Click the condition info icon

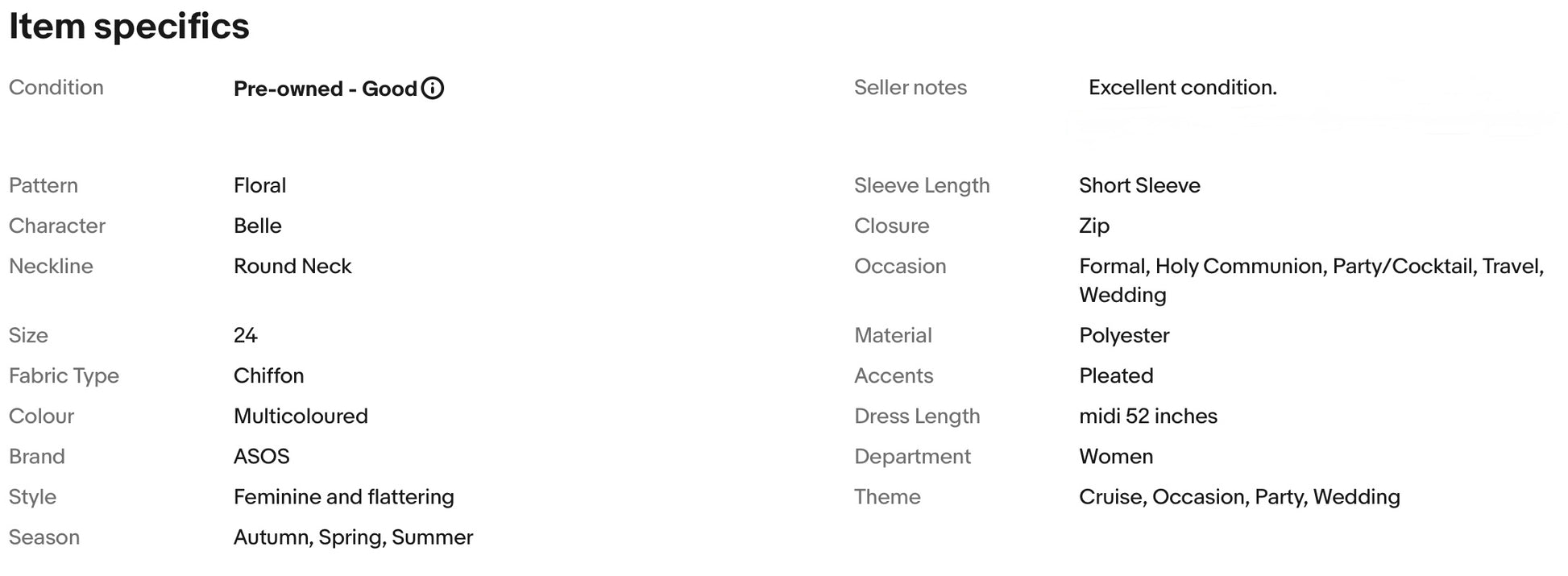click(433, 89)
